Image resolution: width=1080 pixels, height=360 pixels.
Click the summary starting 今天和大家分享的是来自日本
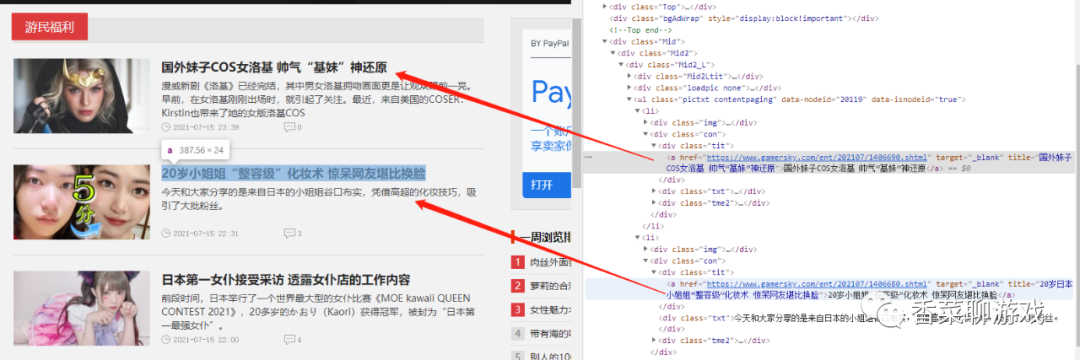click(319, 199)
